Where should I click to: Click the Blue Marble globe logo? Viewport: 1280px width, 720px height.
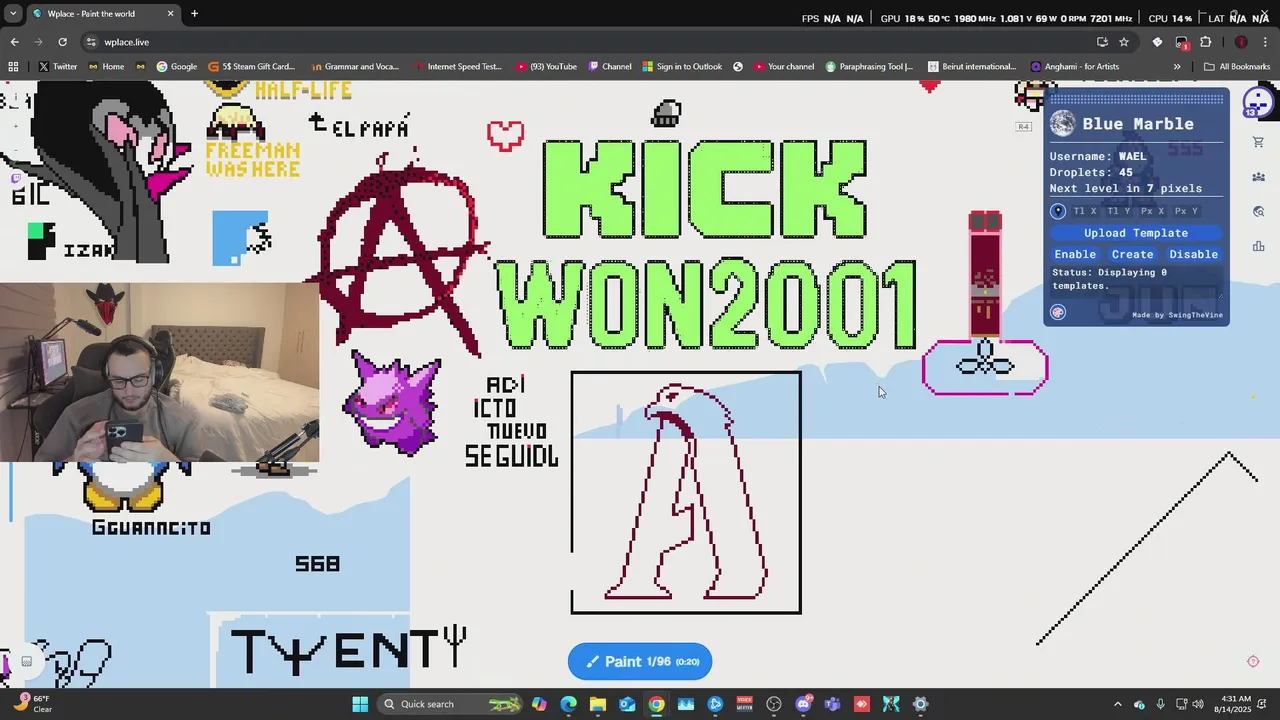point(1063,124)
